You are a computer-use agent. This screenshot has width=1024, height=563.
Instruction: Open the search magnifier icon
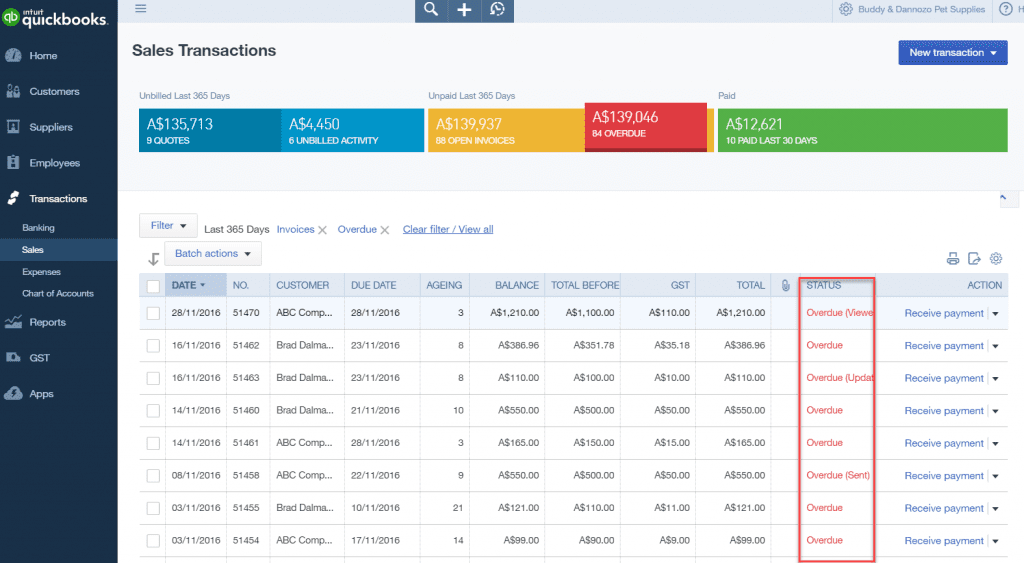point(431,9)
